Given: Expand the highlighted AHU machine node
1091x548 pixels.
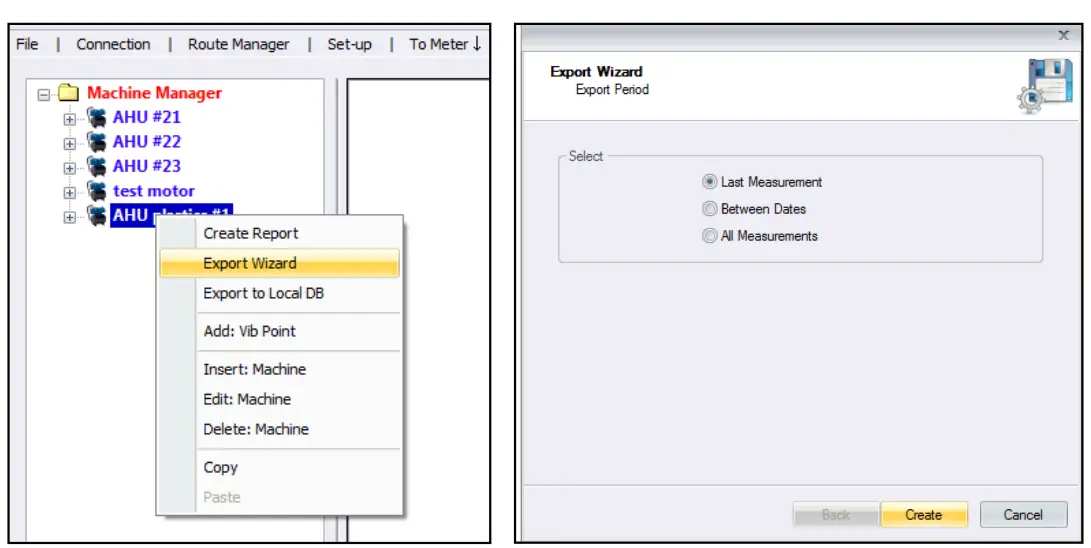Looking at the screenshot, I should (70, 217).
